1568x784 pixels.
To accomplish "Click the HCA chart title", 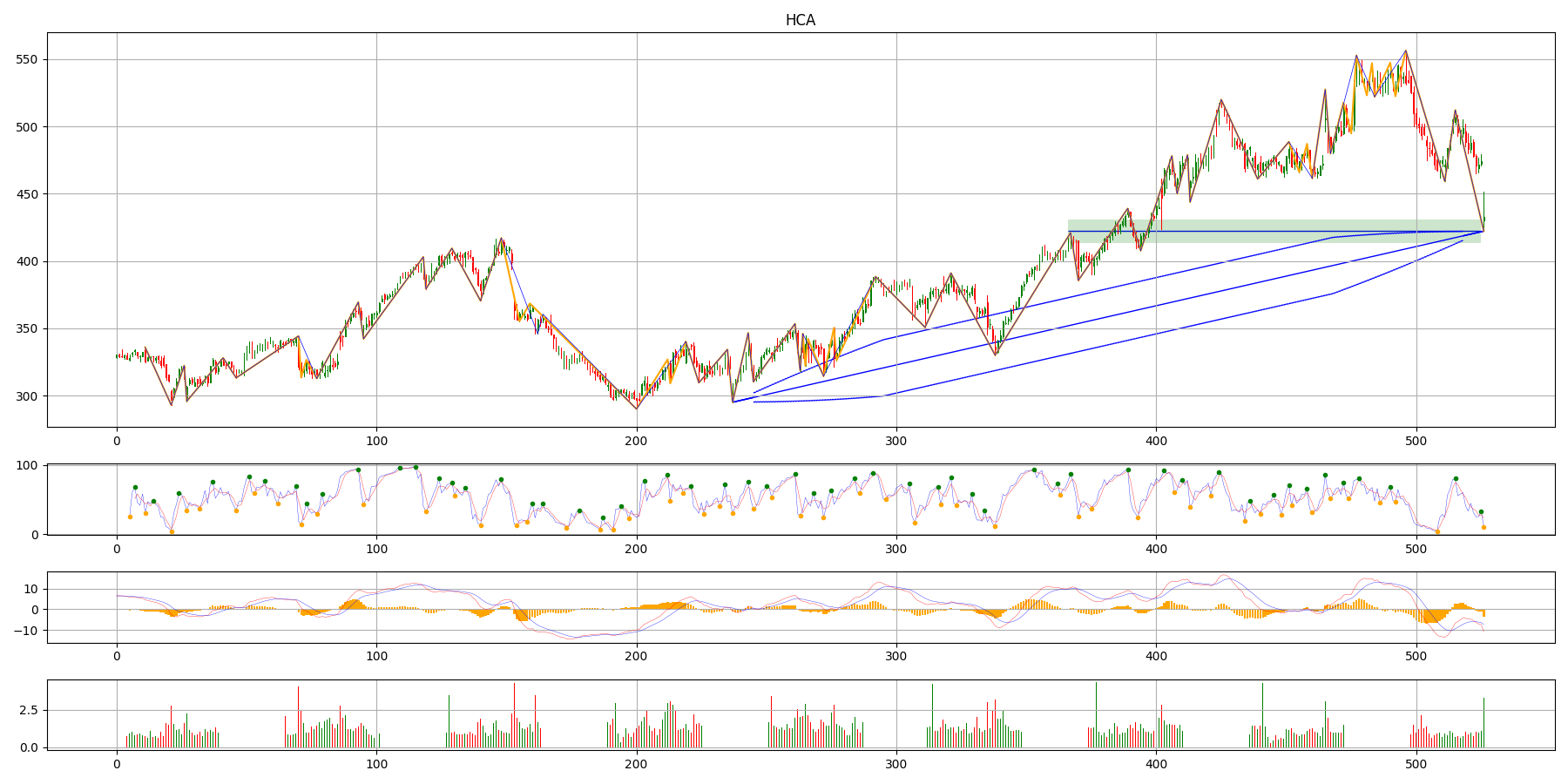I will tap(800, 20).
